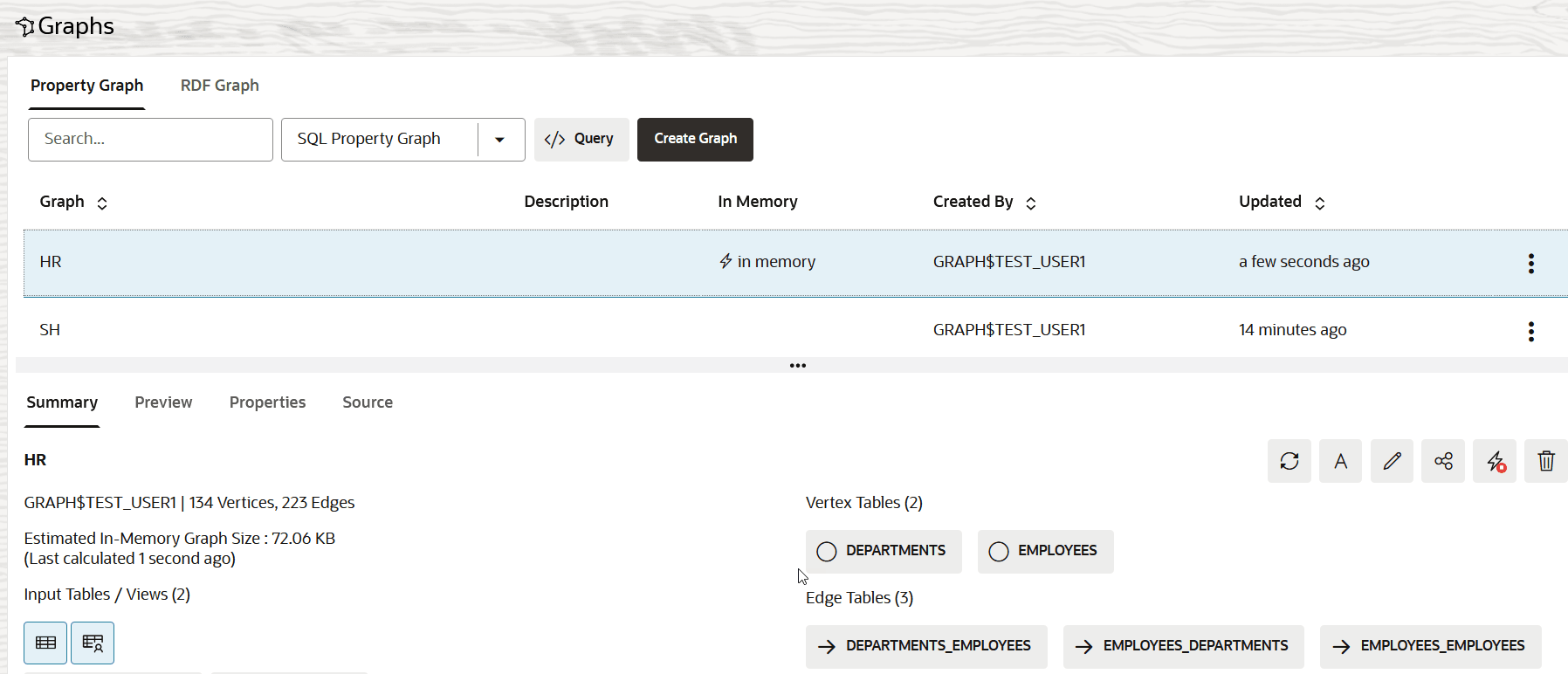Click the SQL Property Graph combo box
Viewport: 1568px width, 674px height.
402,140
